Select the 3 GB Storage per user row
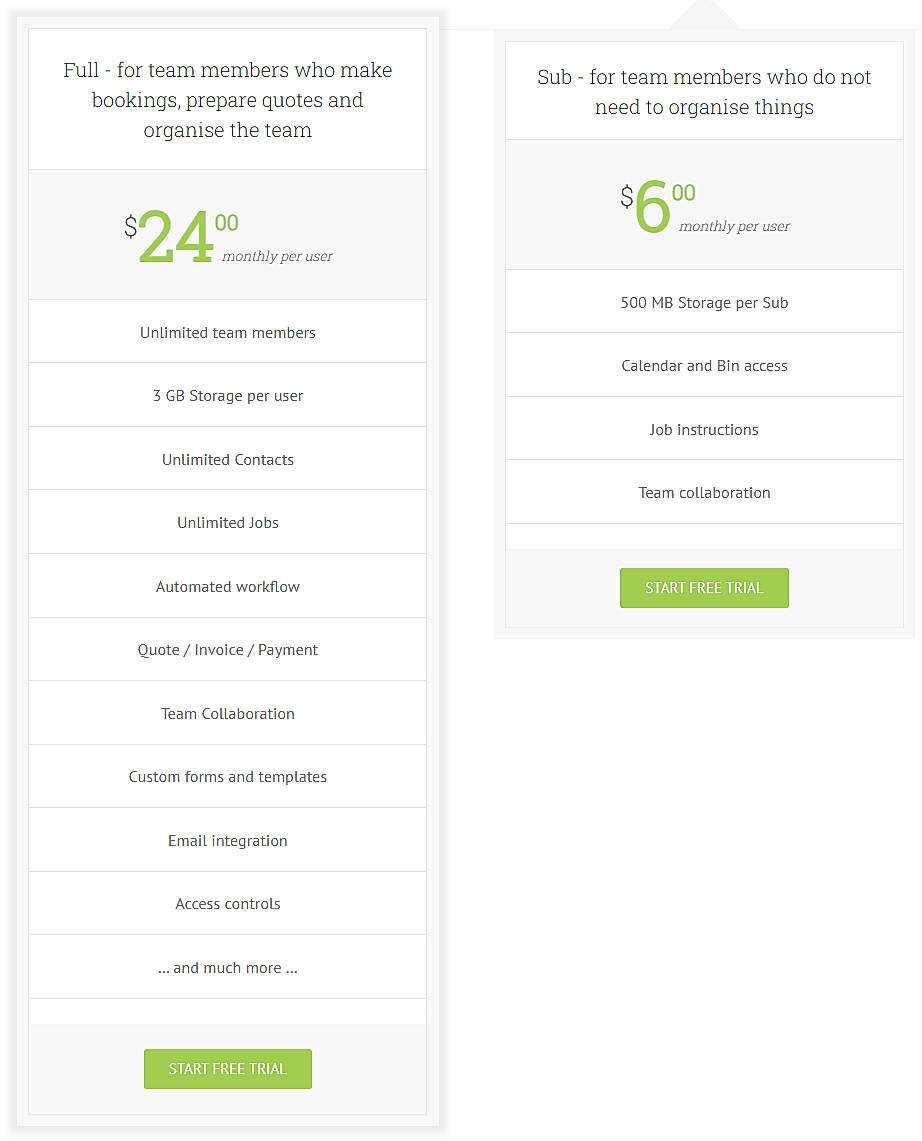Image resolution: width=922 pixels, height=1141 pixels. click(227, 394)
